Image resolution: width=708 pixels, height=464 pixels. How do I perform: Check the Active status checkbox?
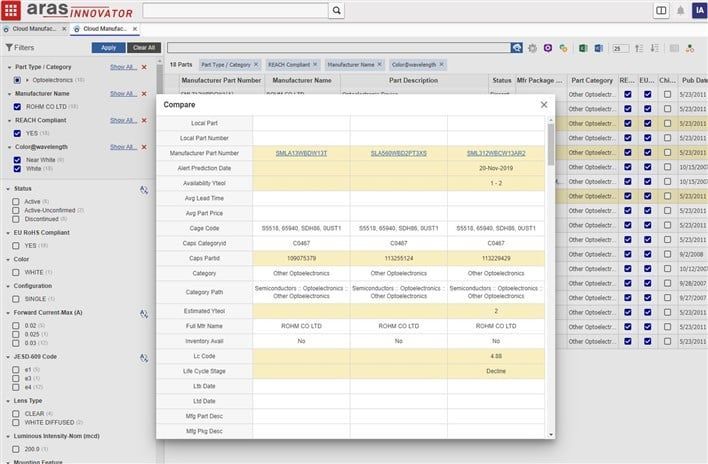pyautogui.click(x=16, y=201)
